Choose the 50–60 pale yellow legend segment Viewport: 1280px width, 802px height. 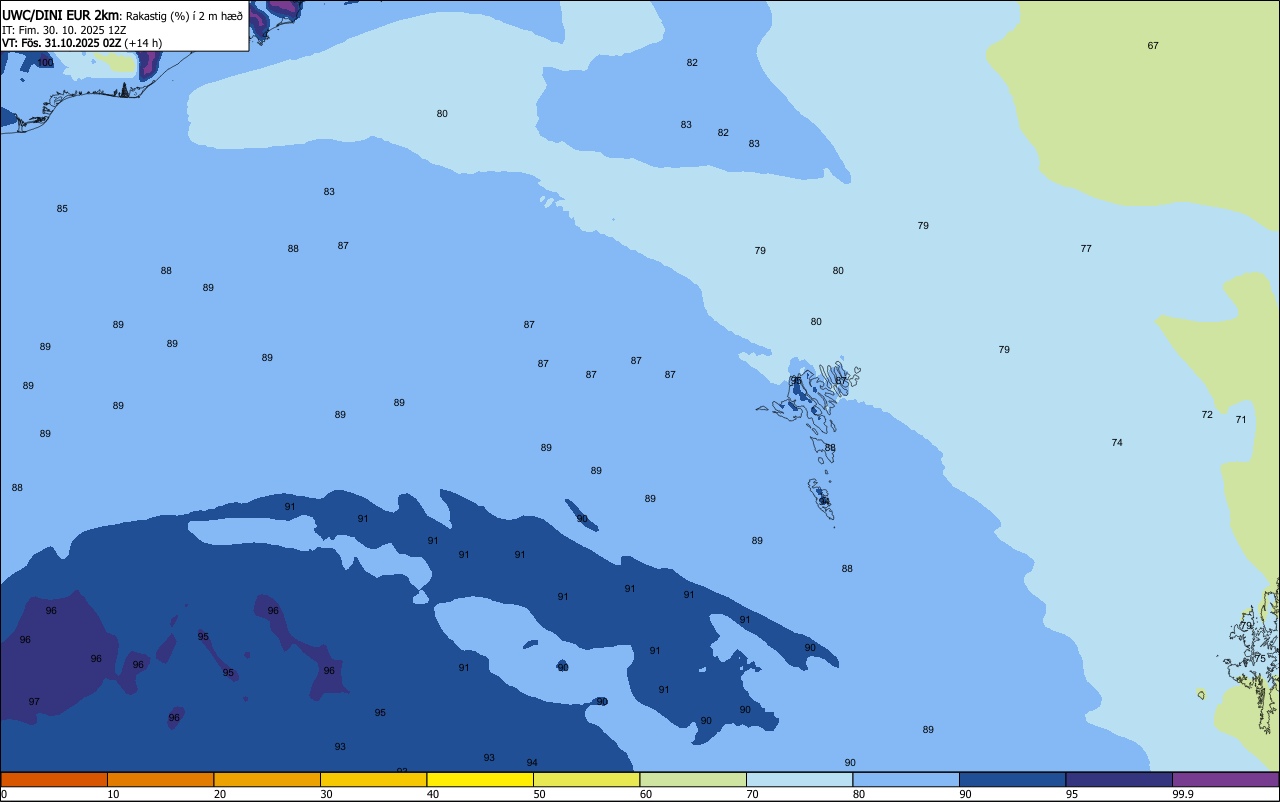586,779
